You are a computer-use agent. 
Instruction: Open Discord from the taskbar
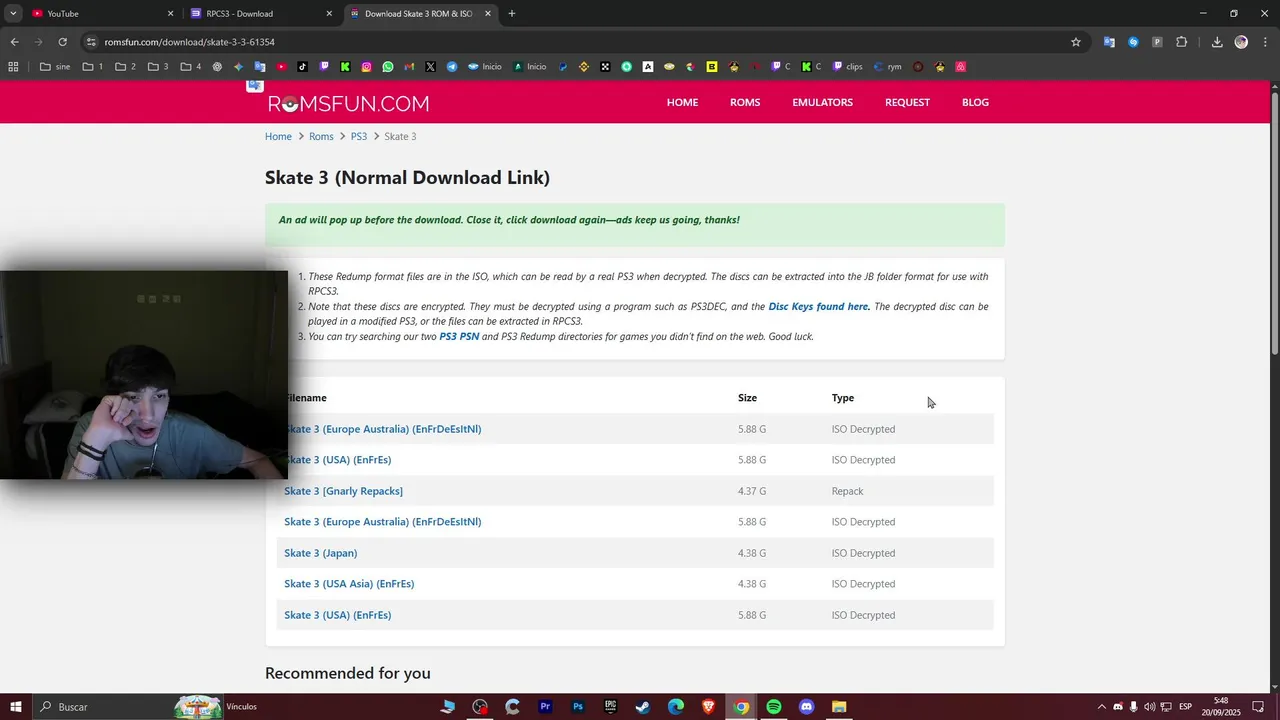807,707
